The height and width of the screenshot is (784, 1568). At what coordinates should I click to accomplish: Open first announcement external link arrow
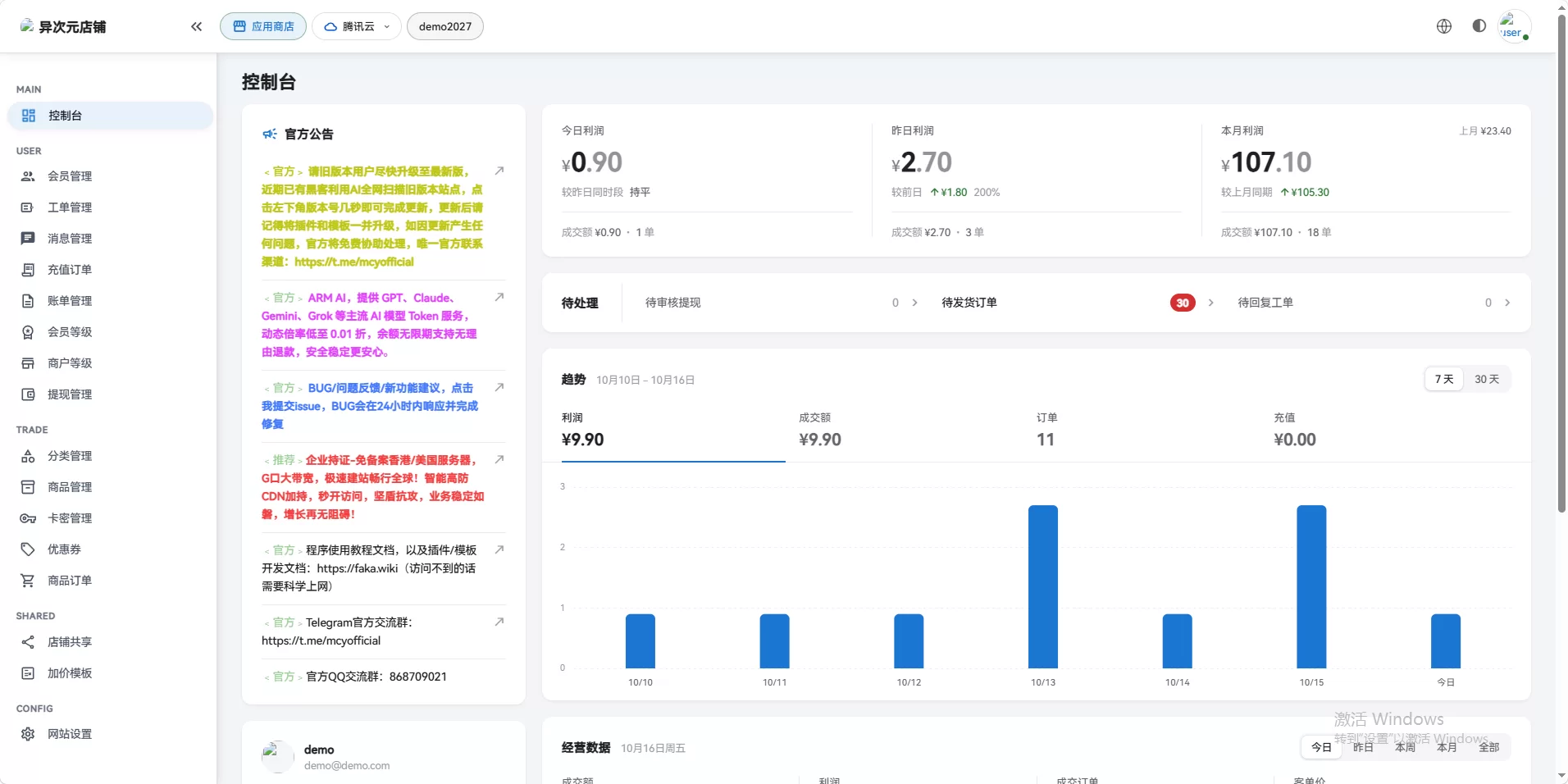pos(499,171)
